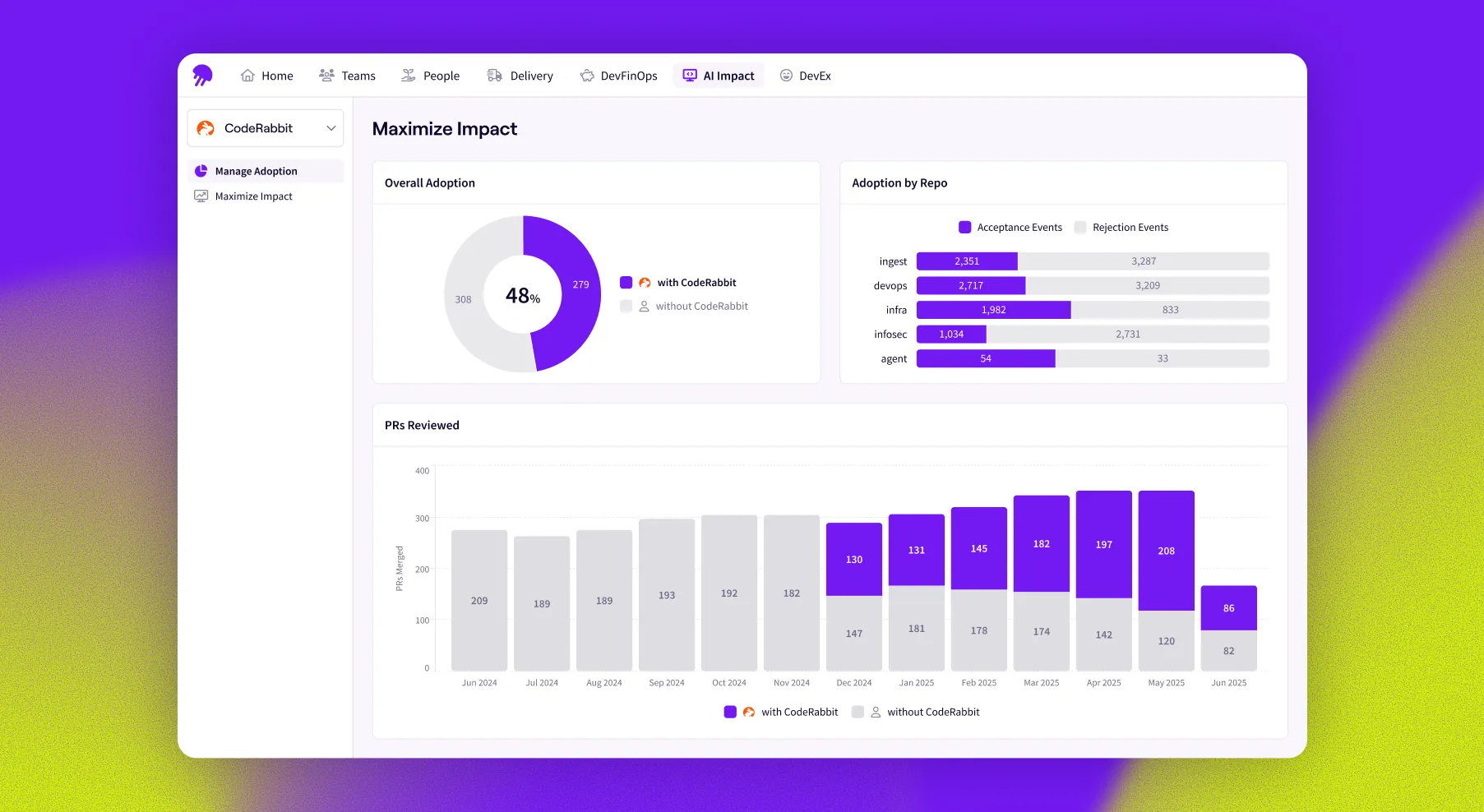Select the AI Impact tab
Viewport: 1484px width, 812px height.
tap(719, 76)
